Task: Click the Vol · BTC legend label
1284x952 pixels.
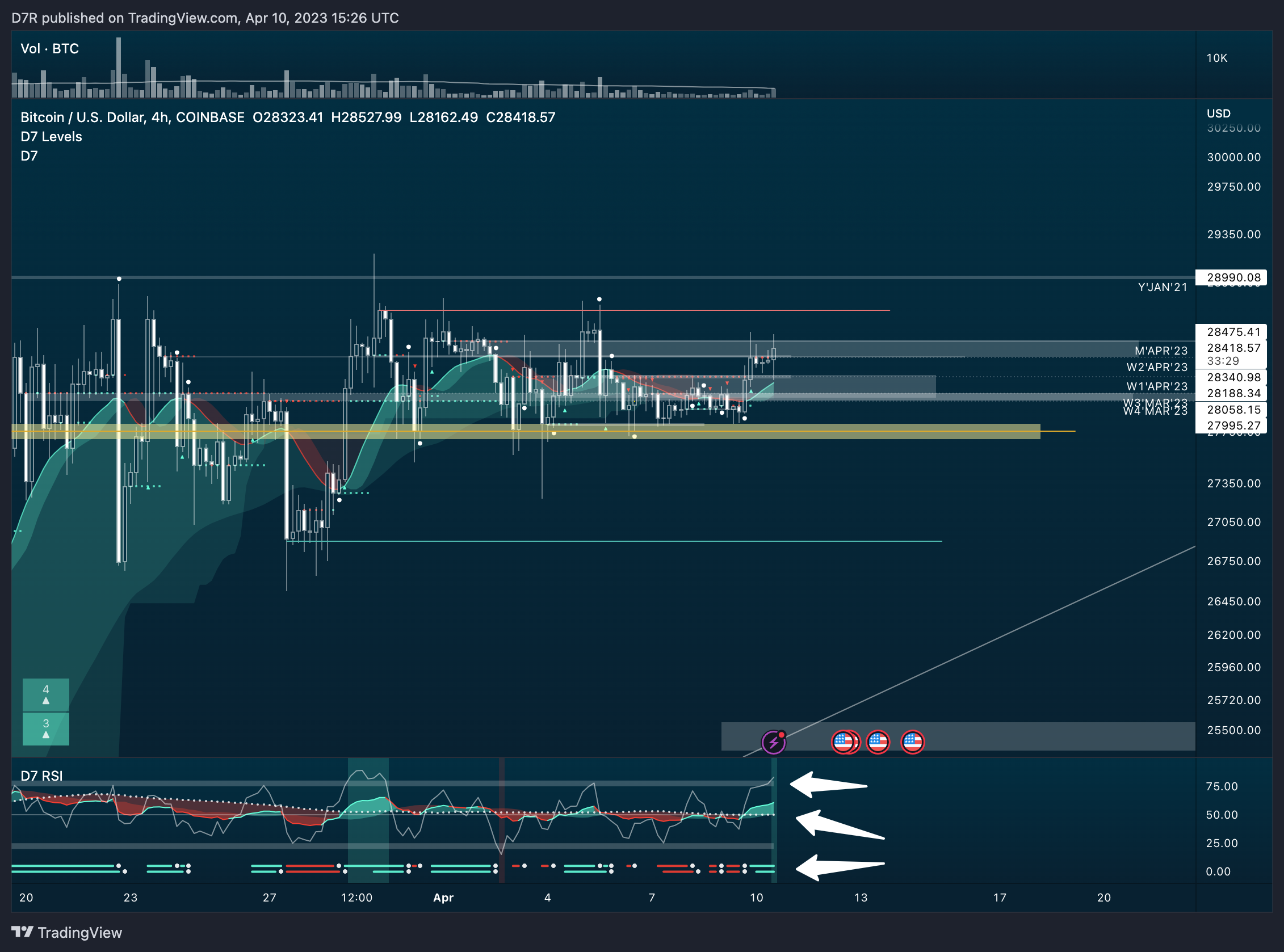Action: click(49, 49)
